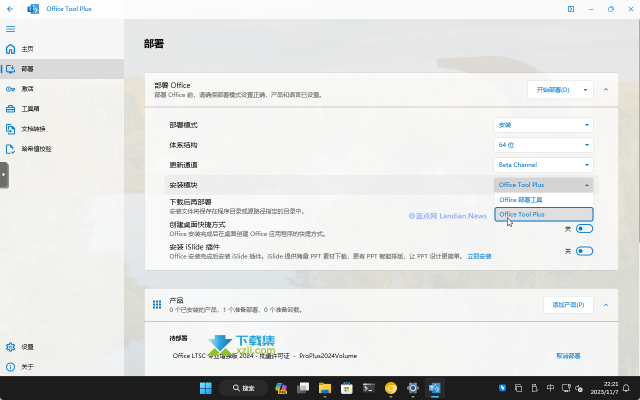Open Terminal from the taskbar
Image resolution: width=640 pixels, height=400 pixels.
369,388
